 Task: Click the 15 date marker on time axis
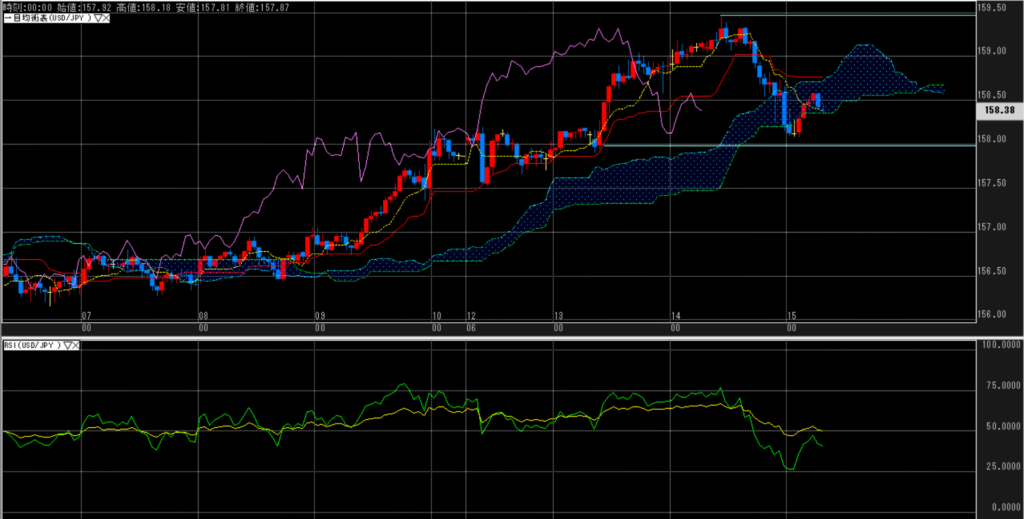(789, 315)
